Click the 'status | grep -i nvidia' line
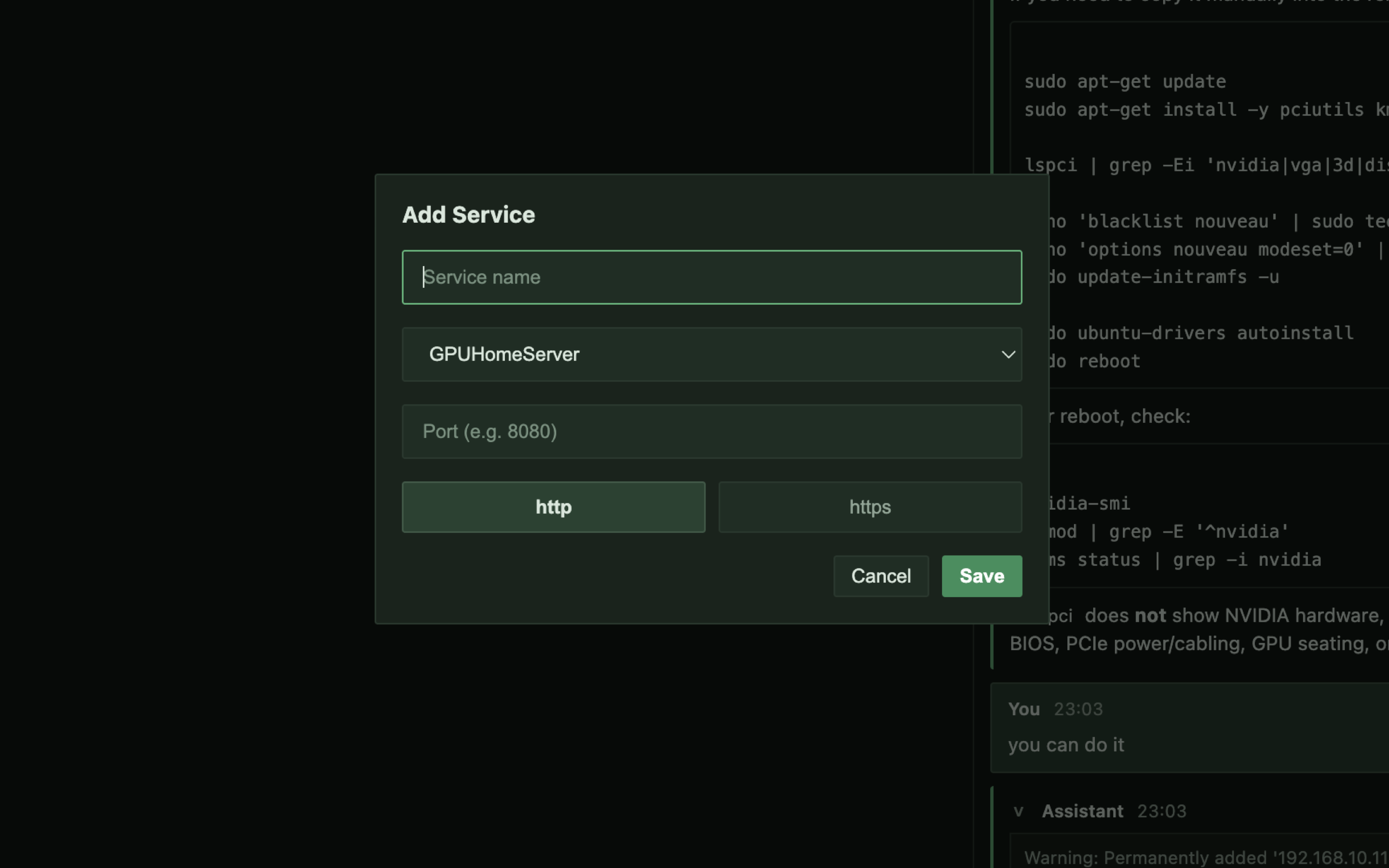This screenshot has width=1389, height=868. coord(1198,560)
